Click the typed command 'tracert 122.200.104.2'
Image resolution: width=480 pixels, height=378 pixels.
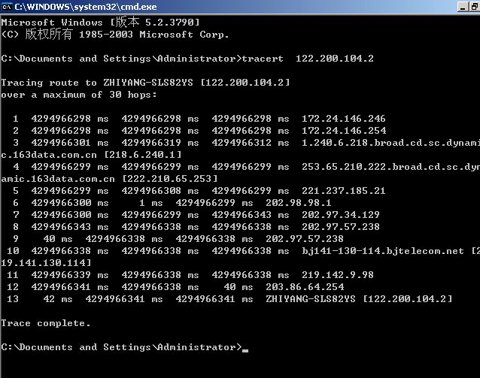[308, 59]
